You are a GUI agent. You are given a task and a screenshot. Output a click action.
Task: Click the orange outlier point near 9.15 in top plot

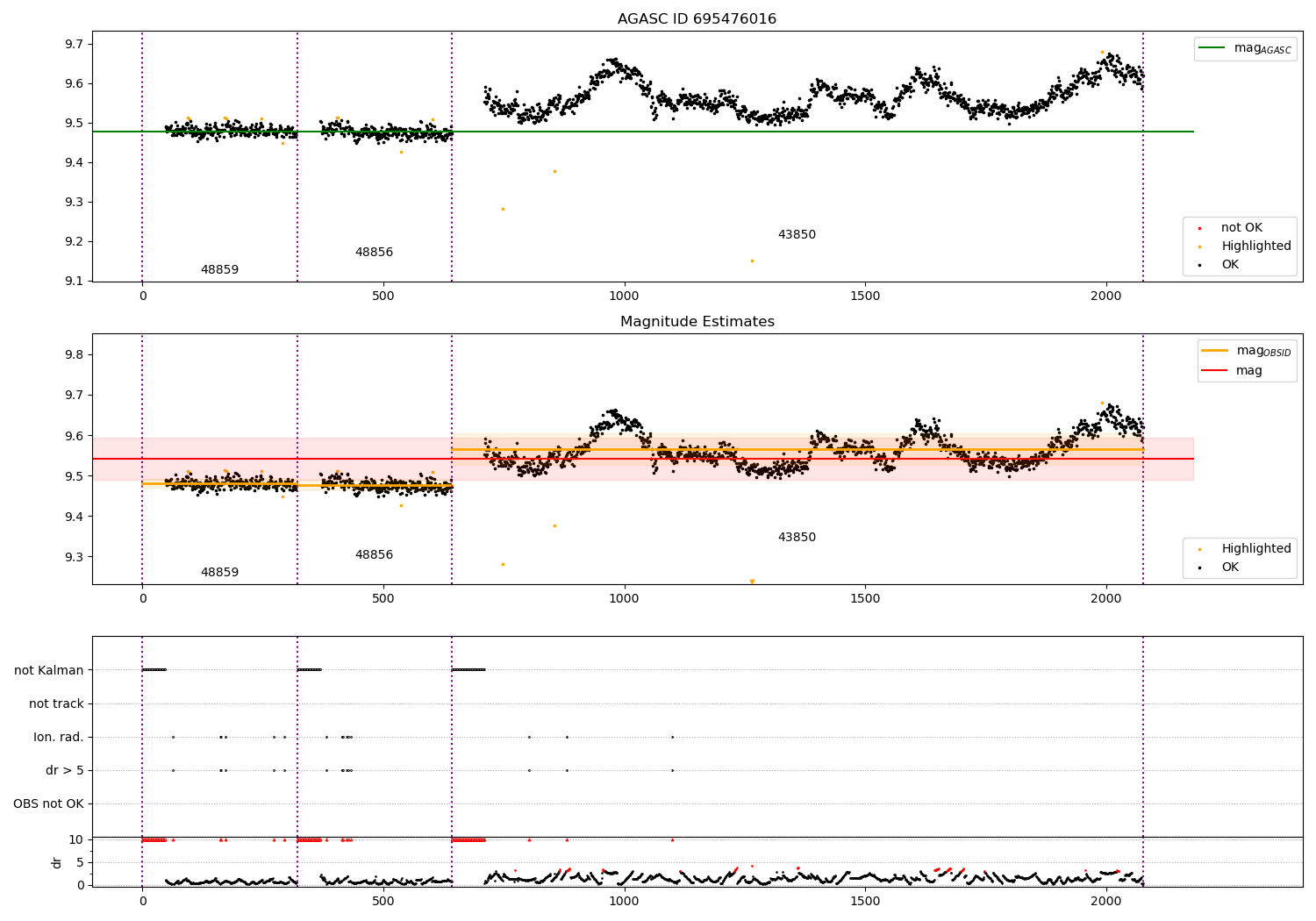point(752,261)
